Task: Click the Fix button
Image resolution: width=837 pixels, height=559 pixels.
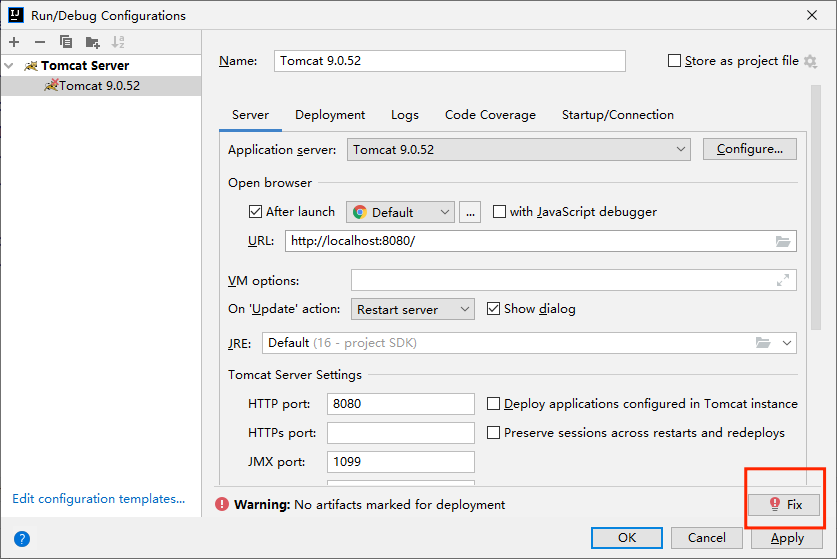Action: (784, 505)
